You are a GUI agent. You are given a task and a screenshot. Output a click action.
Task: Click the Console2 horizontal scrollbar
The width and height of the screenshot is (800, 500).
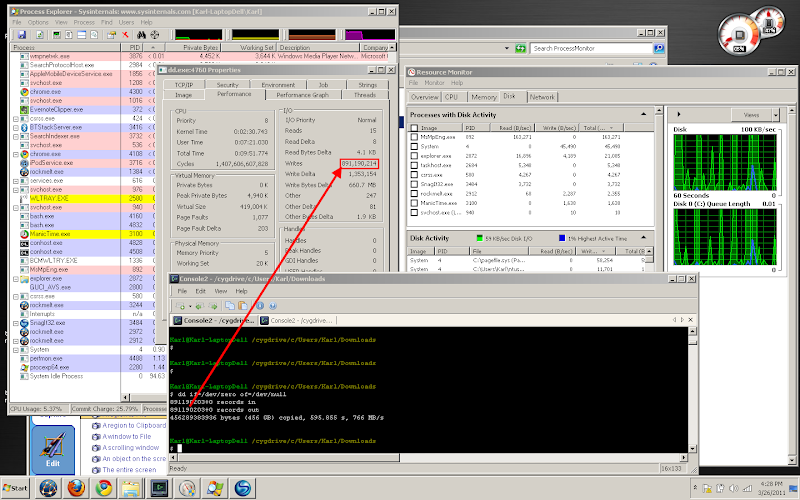click(427, 458)
